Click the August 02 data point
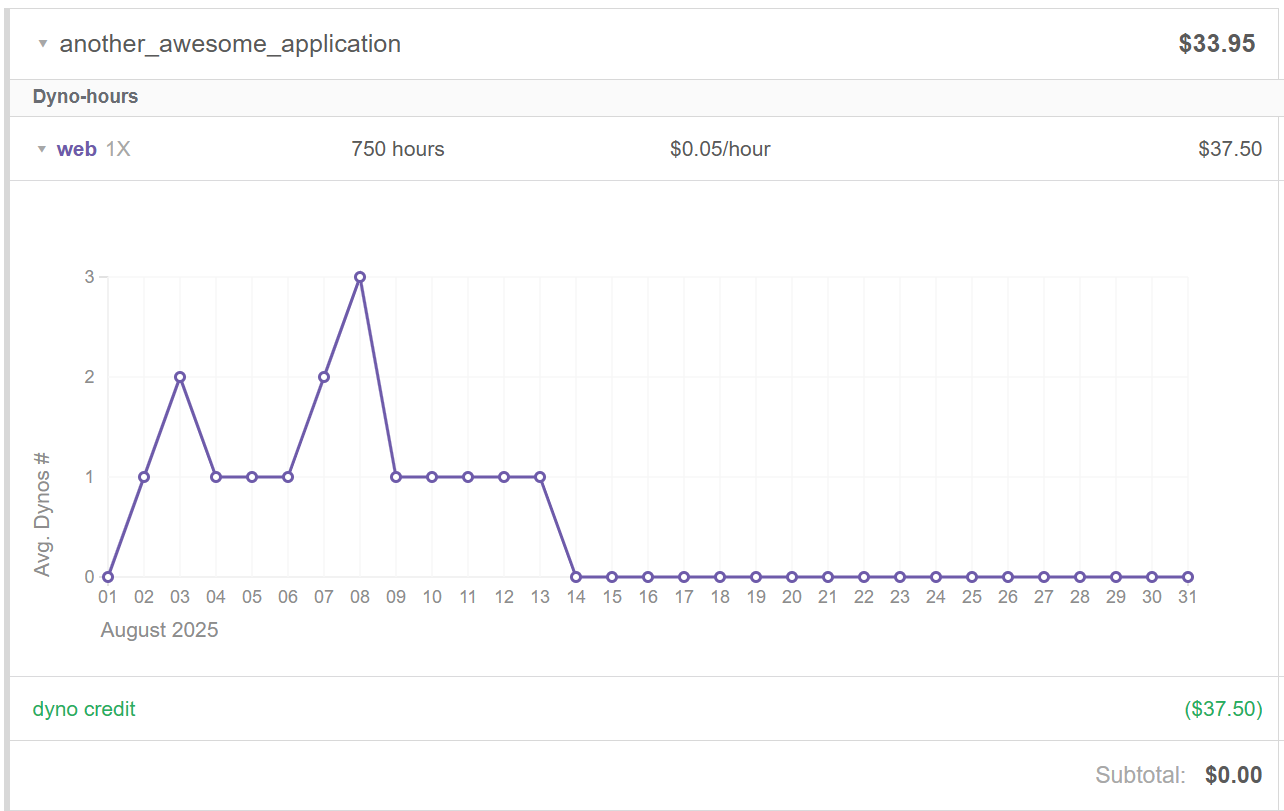 (144, 477)
